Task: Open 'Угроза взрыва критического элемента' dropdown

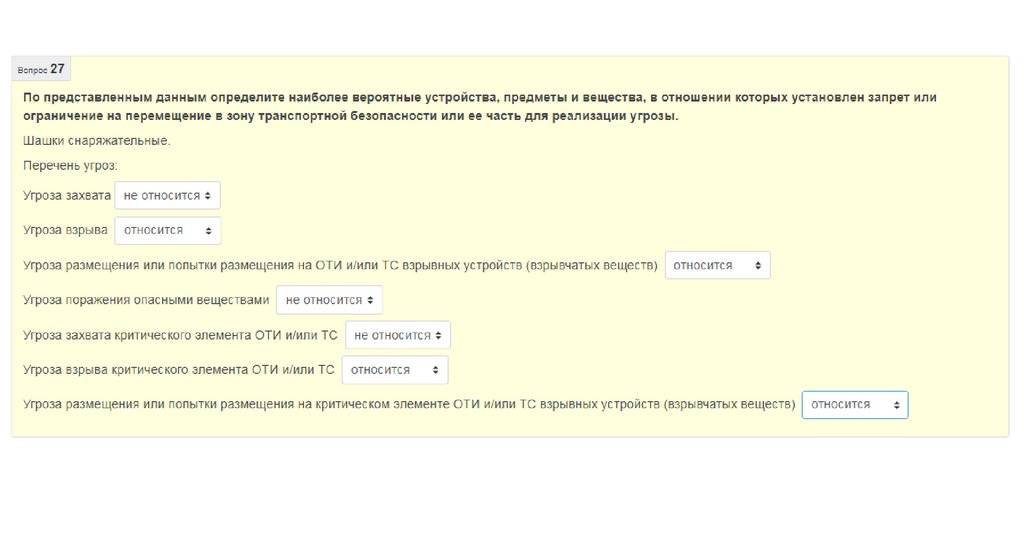Action: (394, 370)
